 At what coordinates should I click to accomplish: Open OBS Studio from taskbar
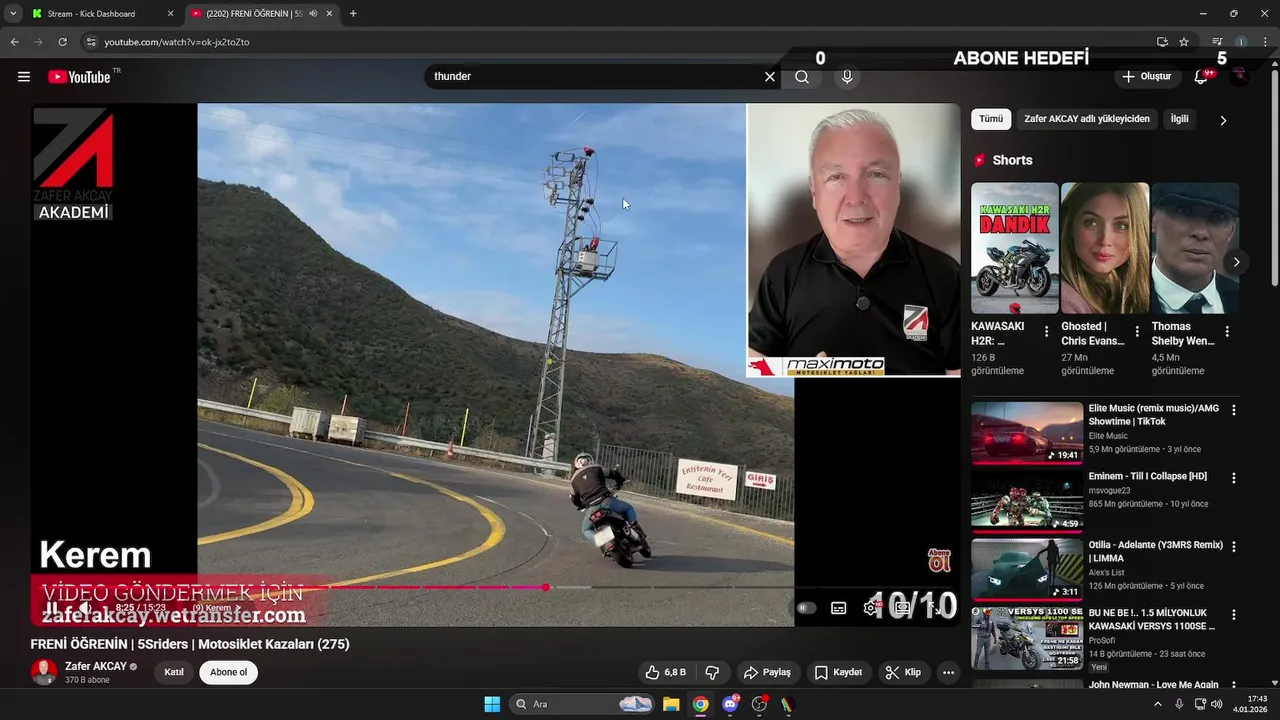pos(759,704)
